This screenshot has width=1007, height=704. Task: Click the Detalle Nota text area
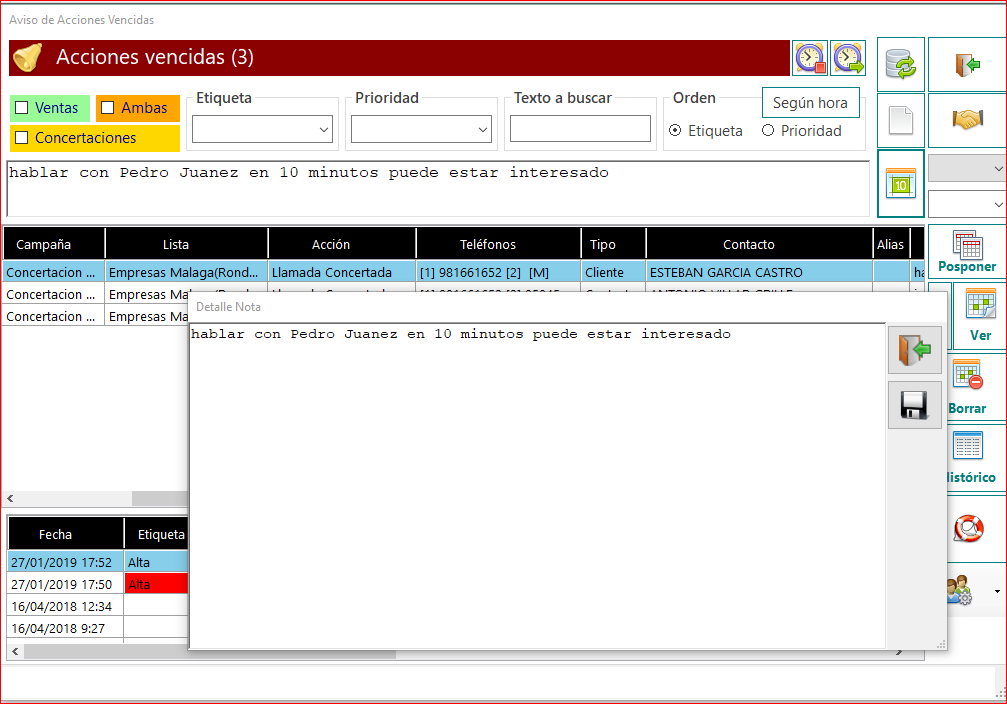[538, 486]
